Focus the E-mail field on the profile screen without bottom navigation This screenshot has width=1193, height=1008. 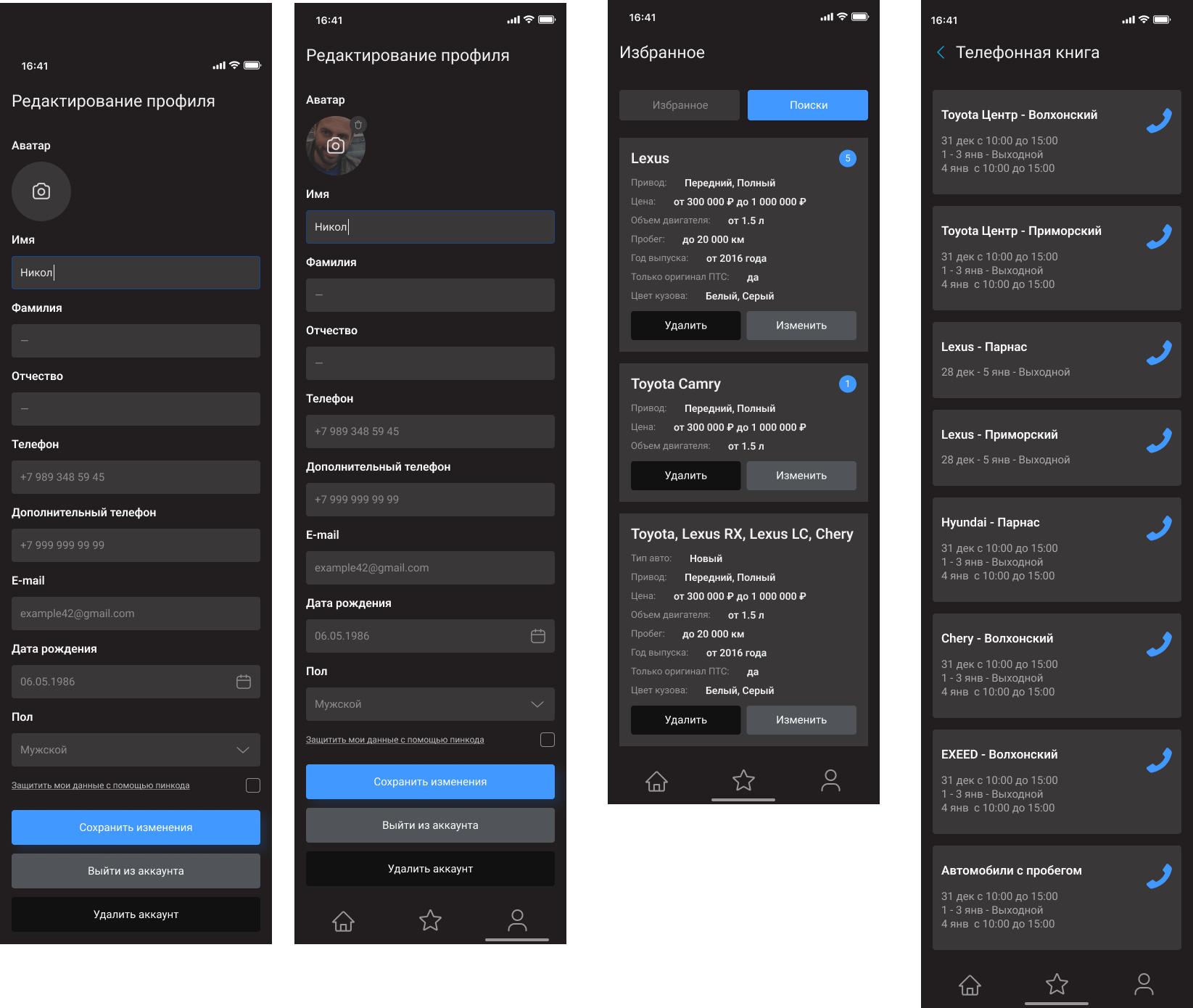136,614
